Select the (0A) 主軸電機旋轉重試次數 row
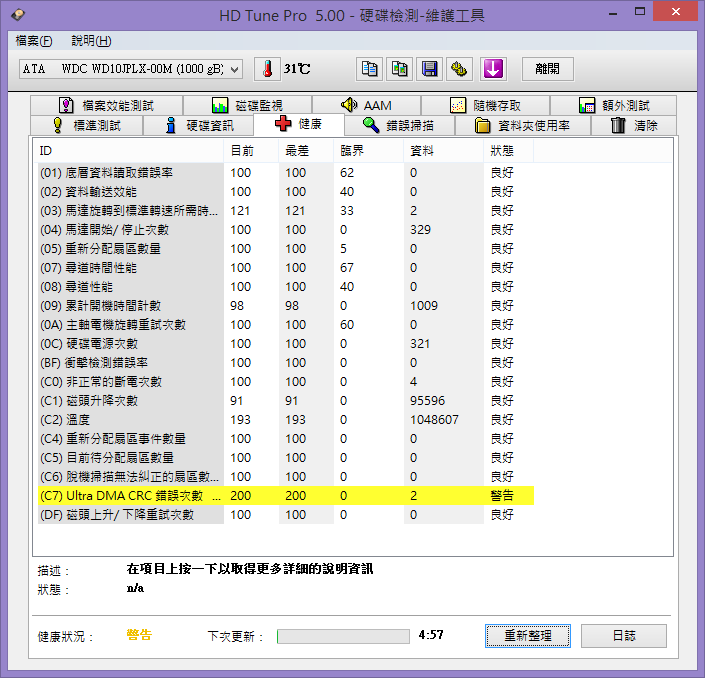705x678 pixels. [x=286, y=325]
